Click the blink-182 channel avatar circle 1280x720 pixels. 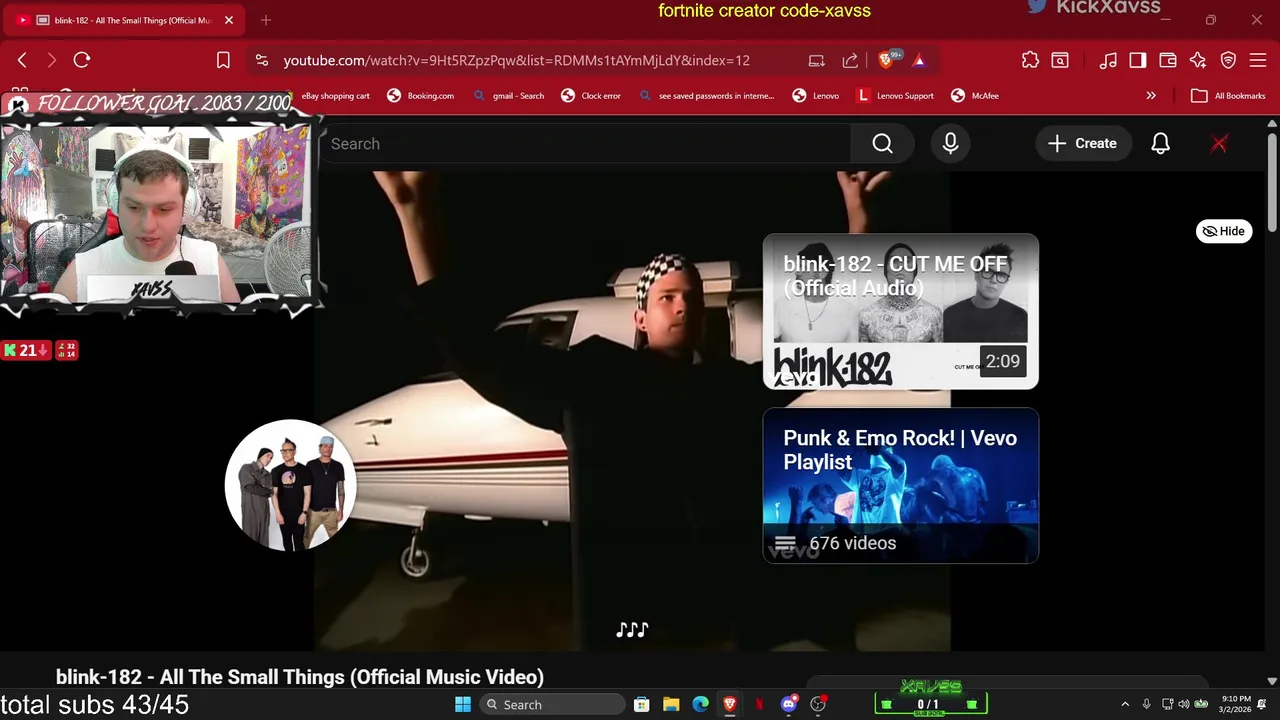point(291,485)
